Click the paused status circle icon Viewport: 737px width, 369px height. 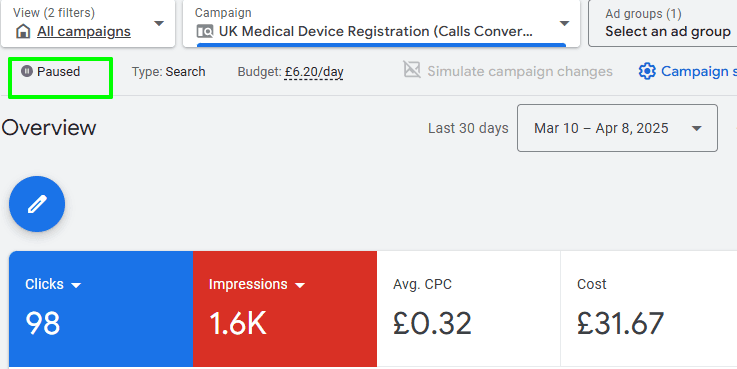click(27, 71)
